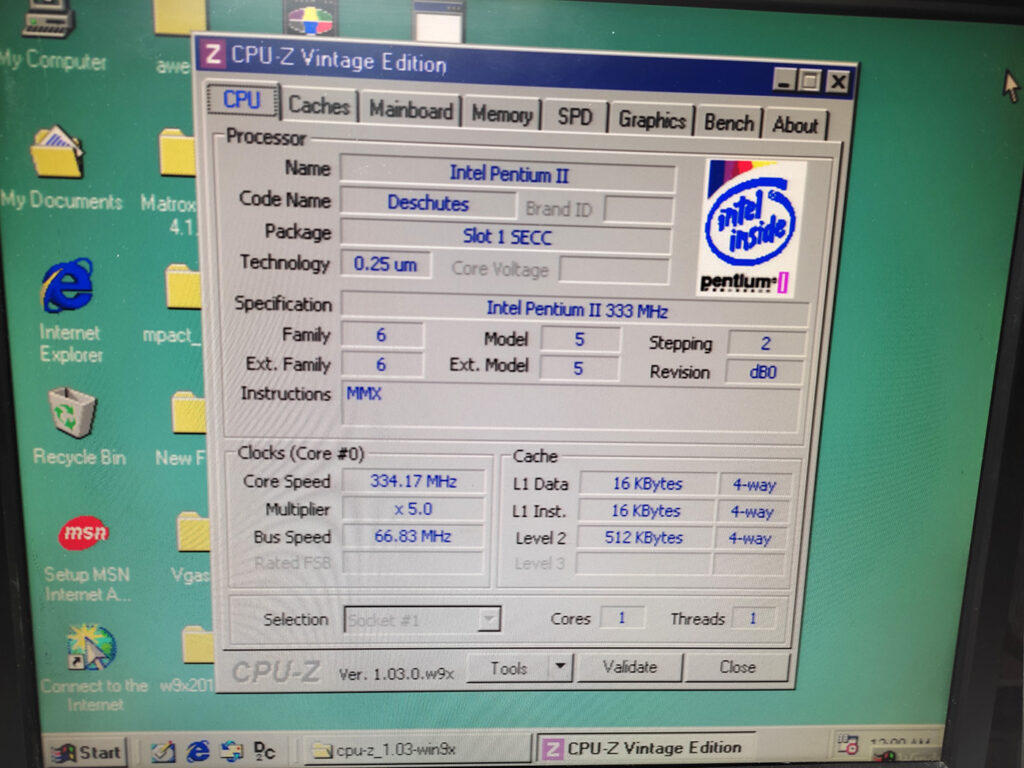1024x768 pixels.
Task: Switch to the Caches tab
Action: (x=319, y=106)
